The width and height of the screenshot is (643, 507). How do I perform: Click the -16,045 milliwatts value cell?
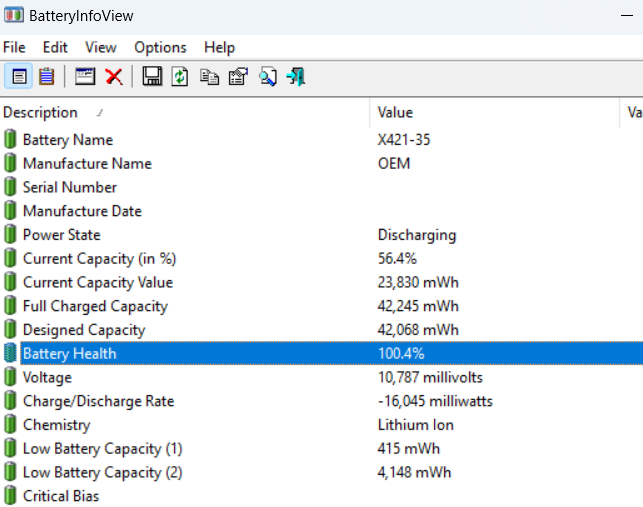click(x=435, y=401)
